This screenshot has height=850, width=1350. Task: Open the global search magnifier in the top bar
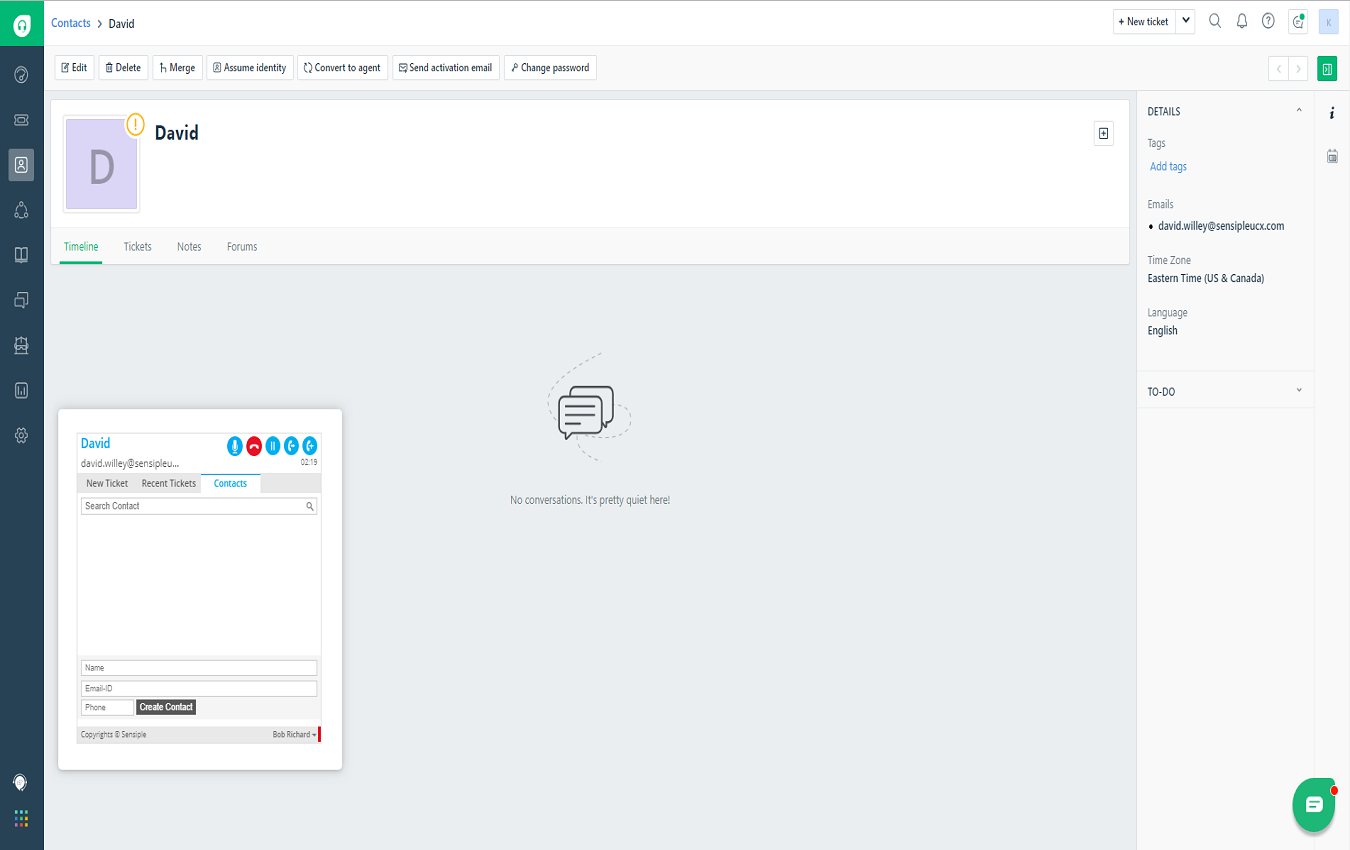coord(1214,20)
